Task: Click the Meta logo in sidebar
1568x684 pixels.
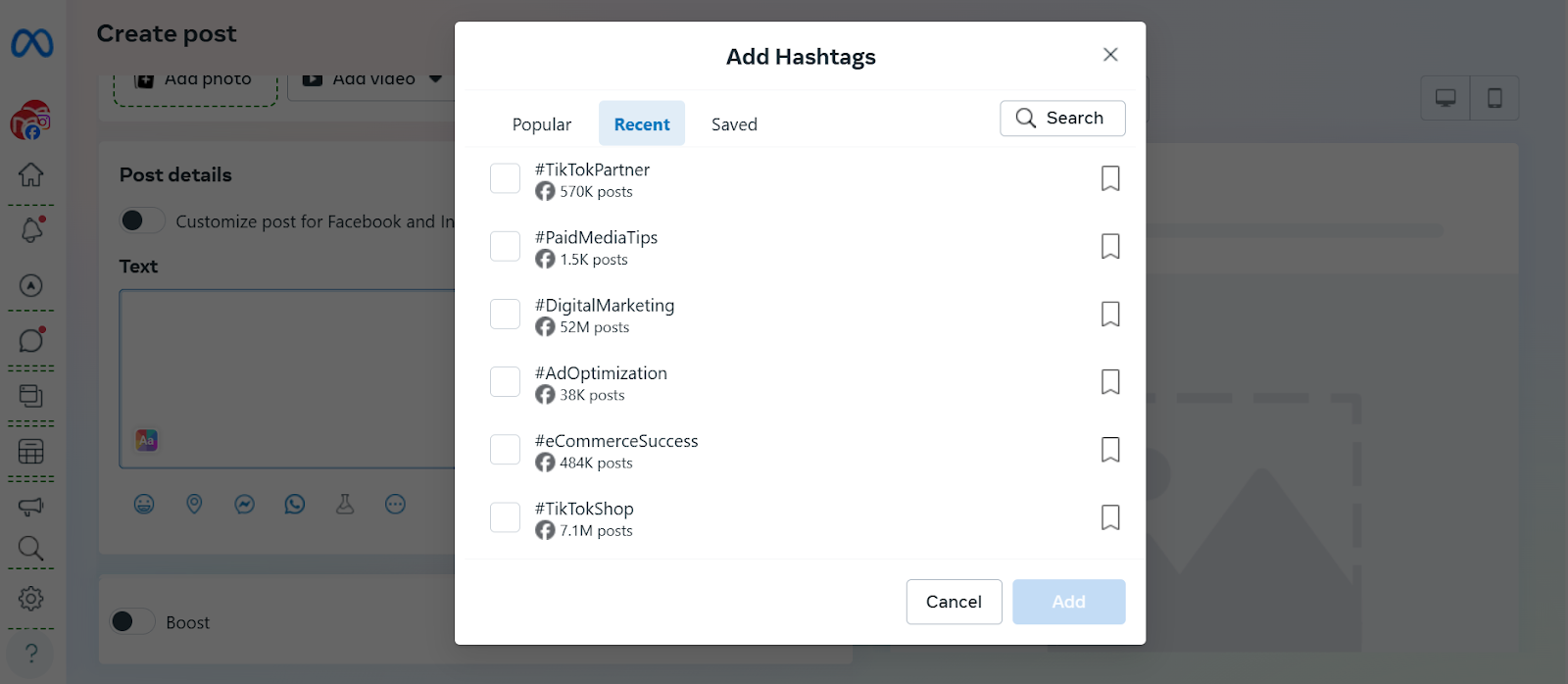Action: point(31,43)
